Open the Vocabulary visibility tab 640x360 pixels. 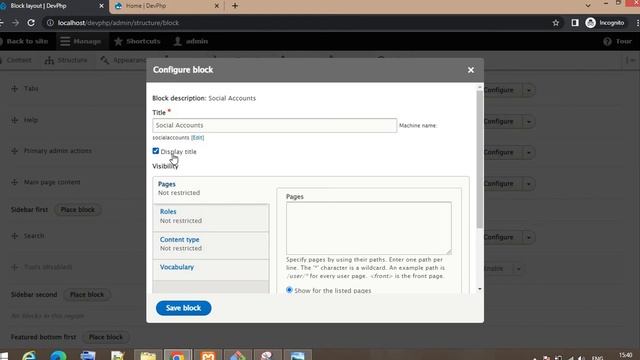tap(211, 269)
